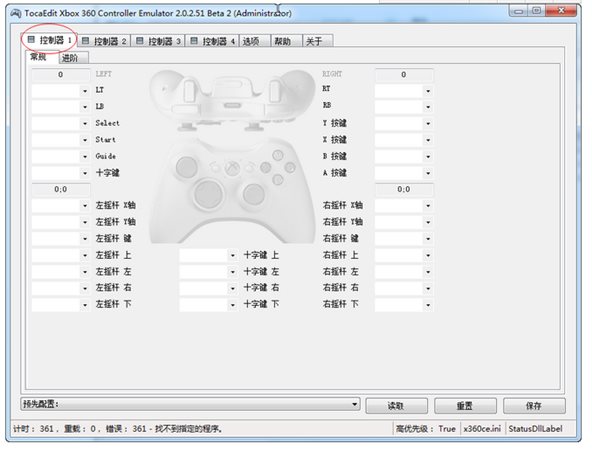The height and width of the screenshot is (450, 592).
Task: Open the 关于 tab
Action: click(x=318, y=41)
